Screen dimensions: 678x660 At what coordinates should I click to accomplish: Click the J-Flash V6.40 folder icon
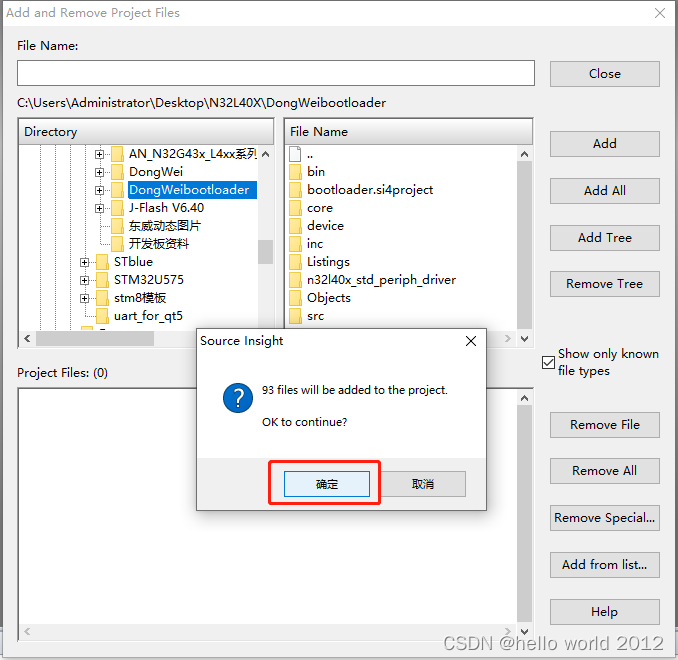118,208
